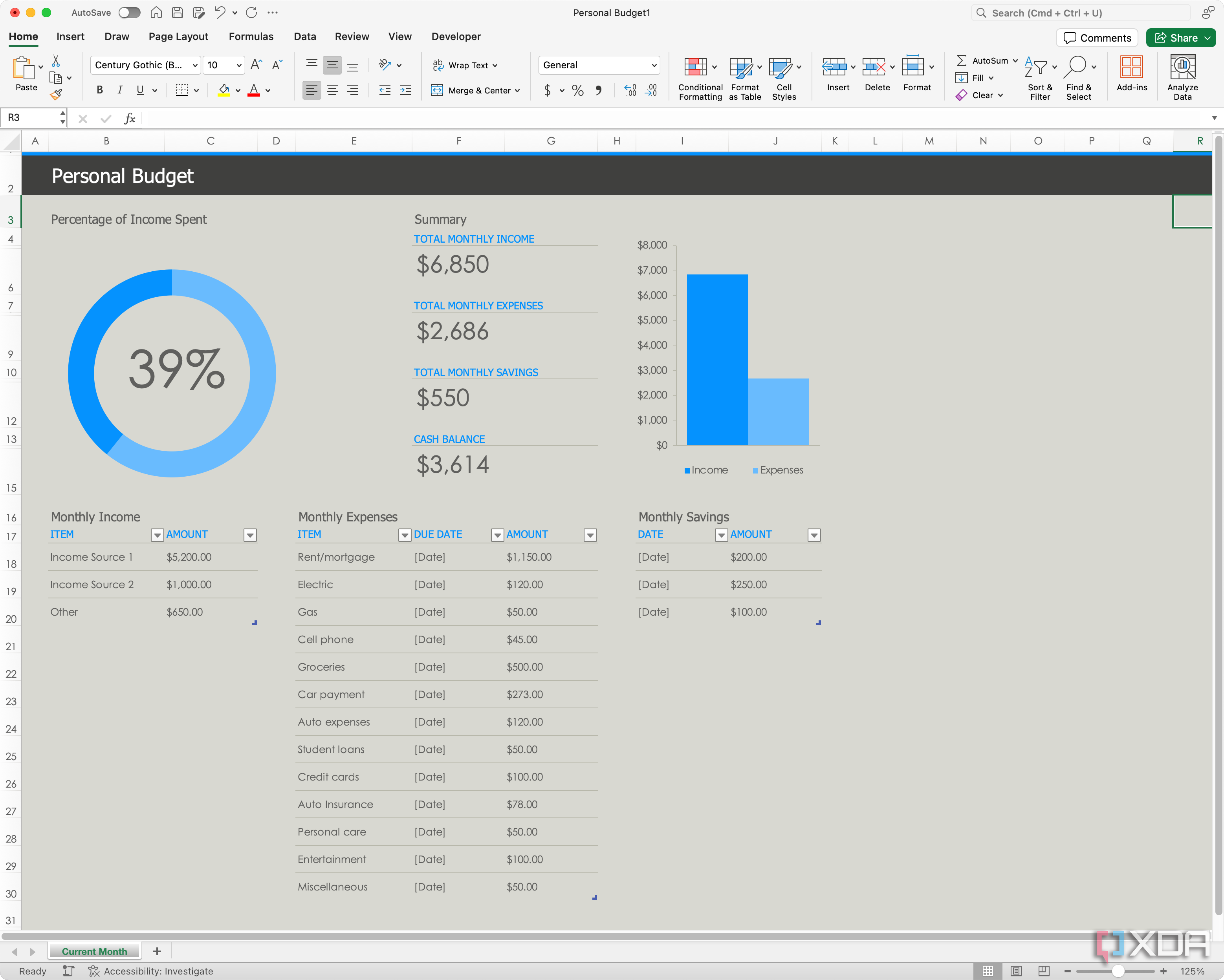Open the DUE DATE column filter dropdown
The image size is (1224, 980).
tap(497, 534)
